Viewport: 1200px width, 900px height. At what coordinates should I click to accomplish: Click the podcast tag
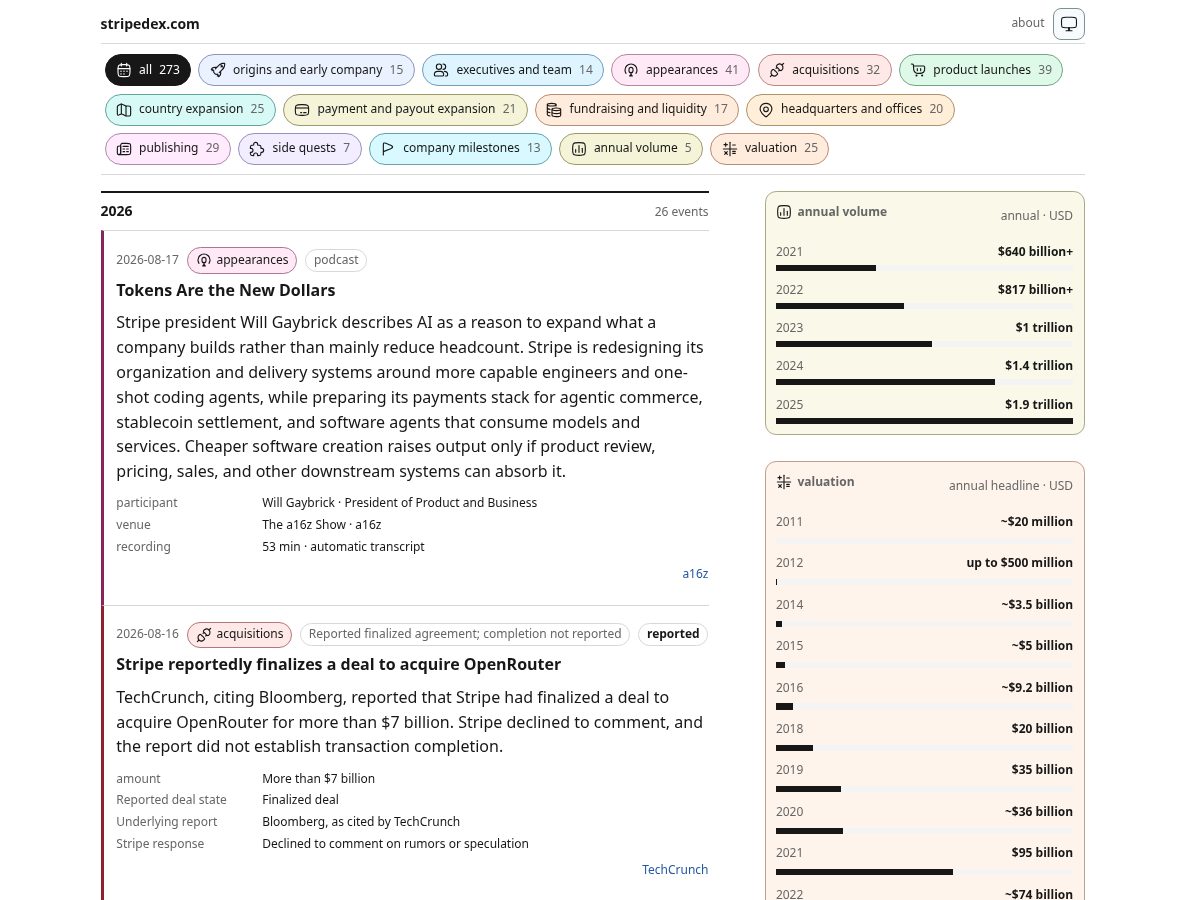(336, 260)
